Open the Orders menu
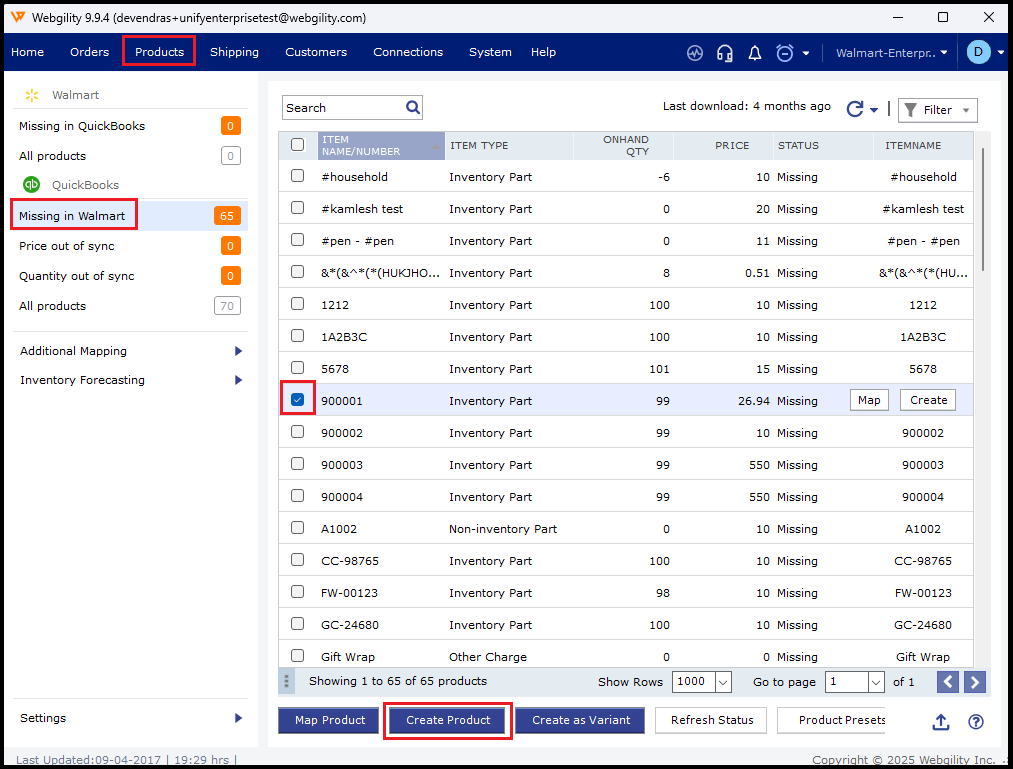Screen dimensions: 1013x769 pos(89,52)
